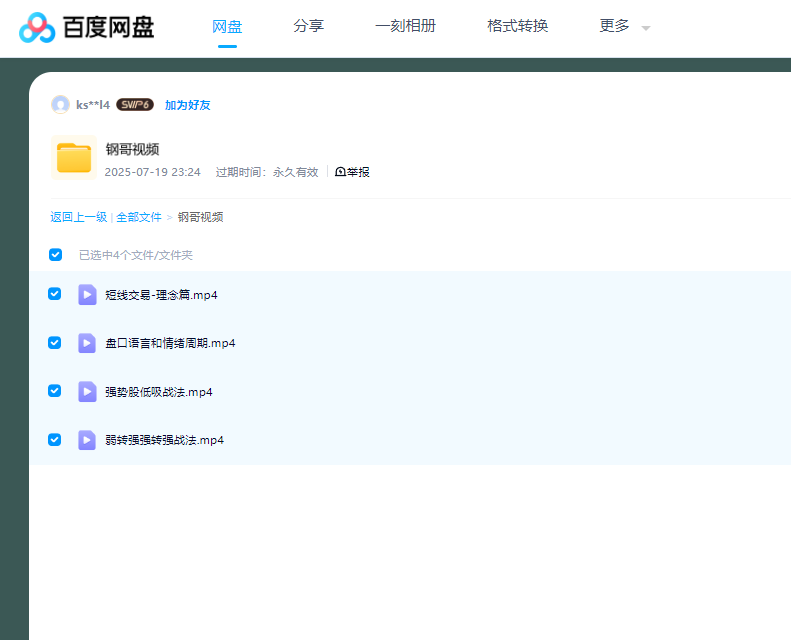Uncheck the 短线交易-理念篇.mp4 checkbox
Viewport: 791px width, 640px height.
[x=55, y=294]
